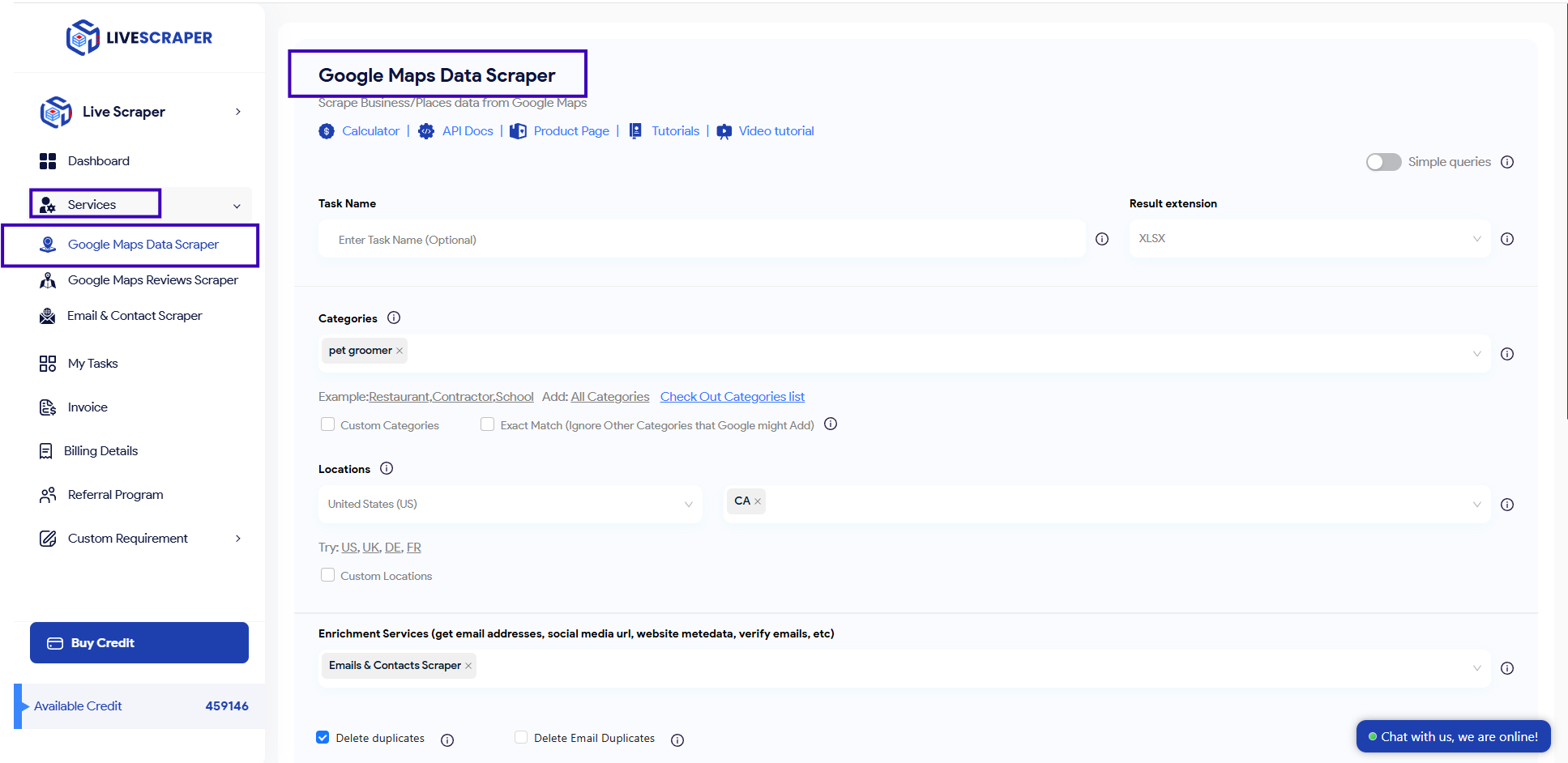
Task: Click the FR location suggestion link
Action: (414, 548)
